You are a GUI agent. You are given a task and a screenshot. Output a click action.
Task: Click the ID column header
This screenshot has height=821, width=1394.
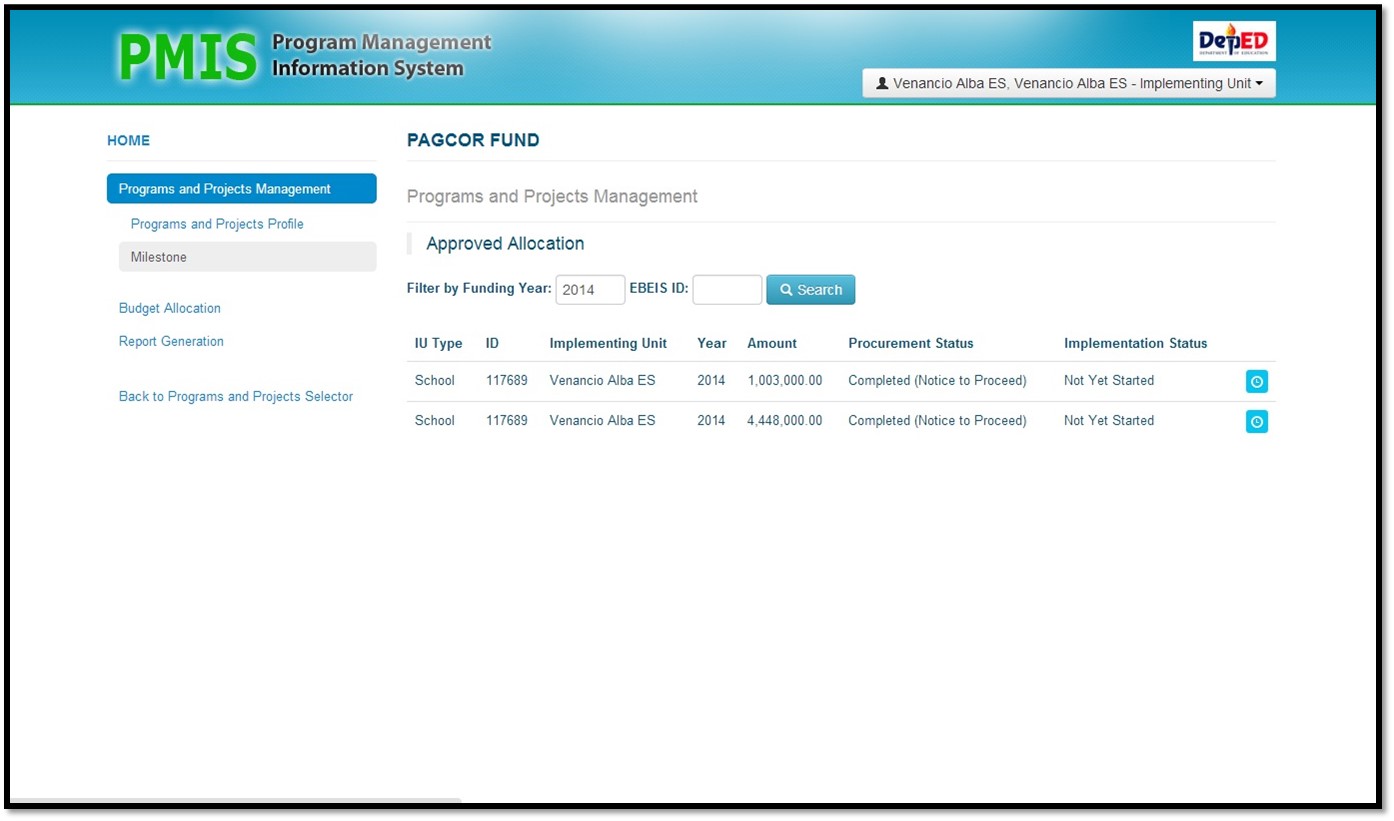pos(492,343)
